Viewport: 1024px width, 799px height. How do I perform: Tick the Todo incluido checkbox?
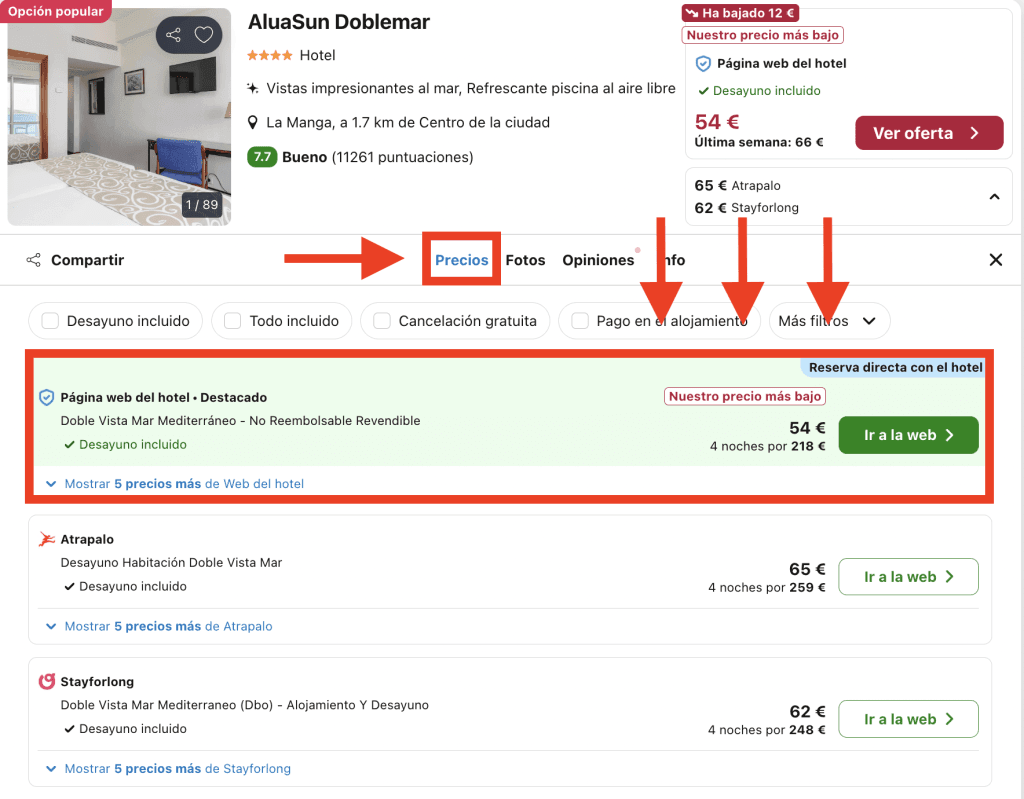tap(232, 321)
